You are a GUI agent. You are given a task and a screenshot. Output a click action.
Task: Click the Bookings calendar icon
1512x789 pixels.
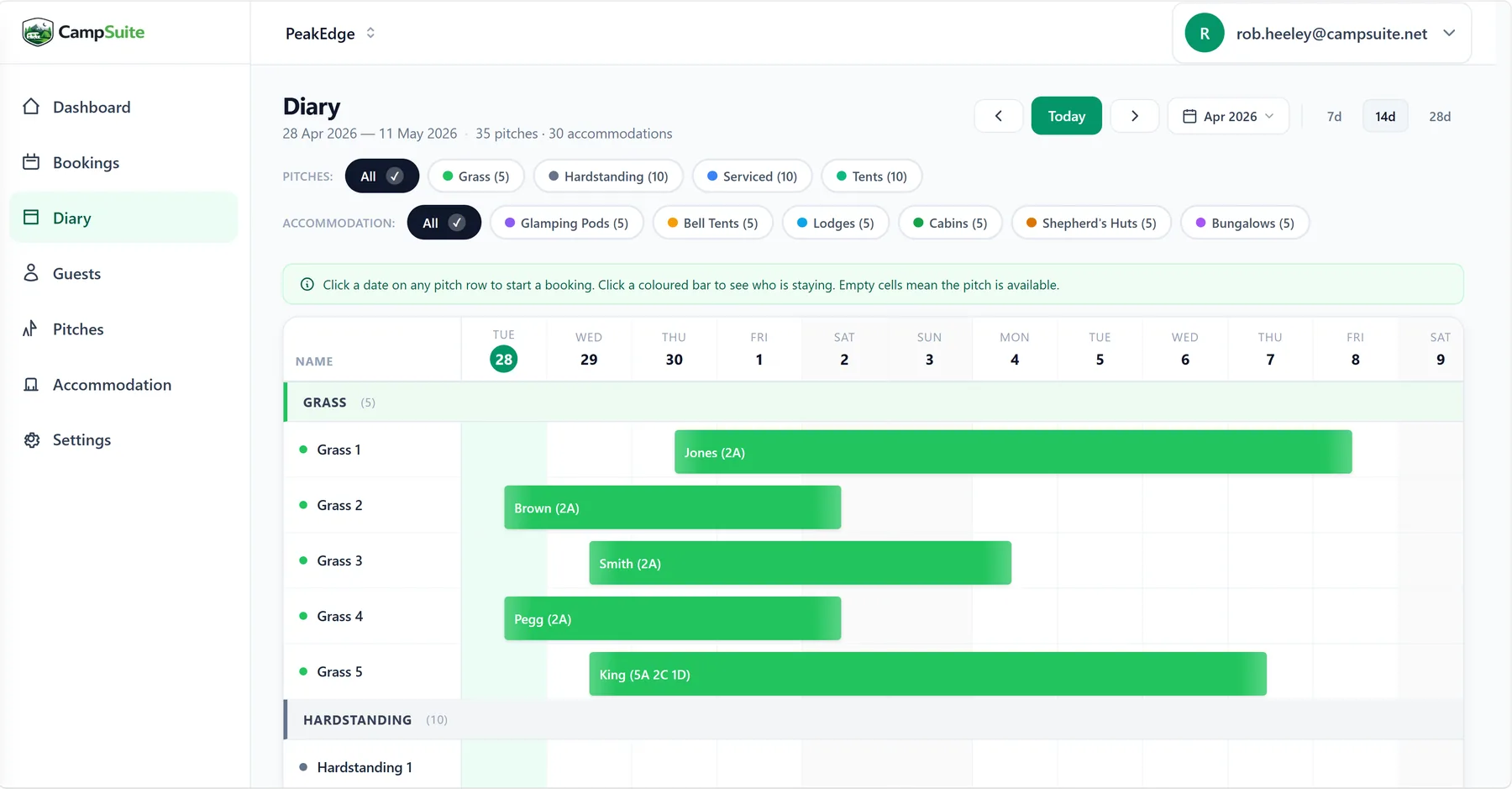click(31, 162)
